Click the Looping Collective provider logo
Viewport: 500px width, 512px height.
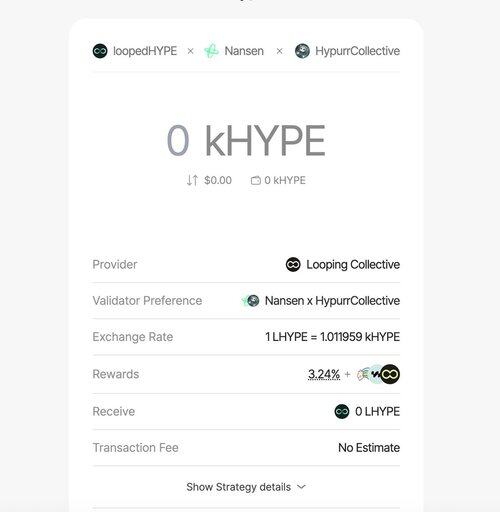[293, 265]
